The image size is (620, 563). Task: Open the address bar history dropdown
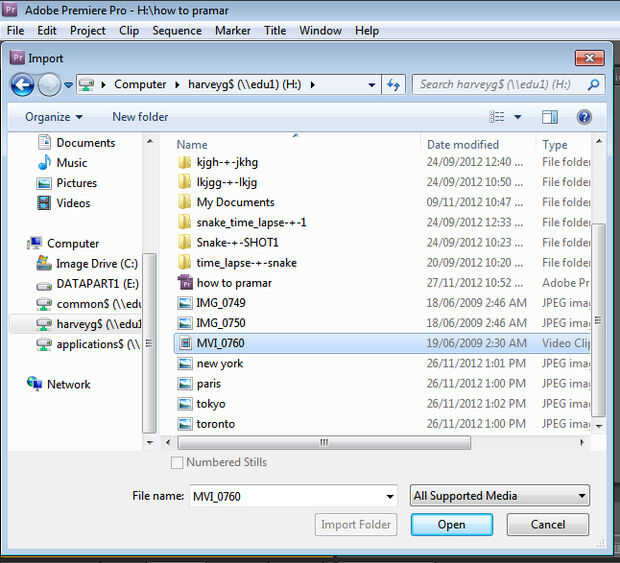click(x=372, y=85)
